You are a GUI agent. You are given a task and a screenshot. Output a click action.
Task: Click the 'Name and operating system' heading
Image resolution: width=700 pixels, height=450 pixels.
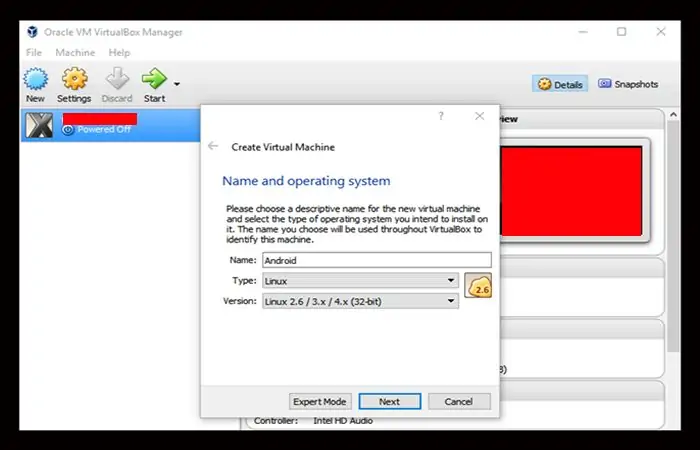point(306,181)
